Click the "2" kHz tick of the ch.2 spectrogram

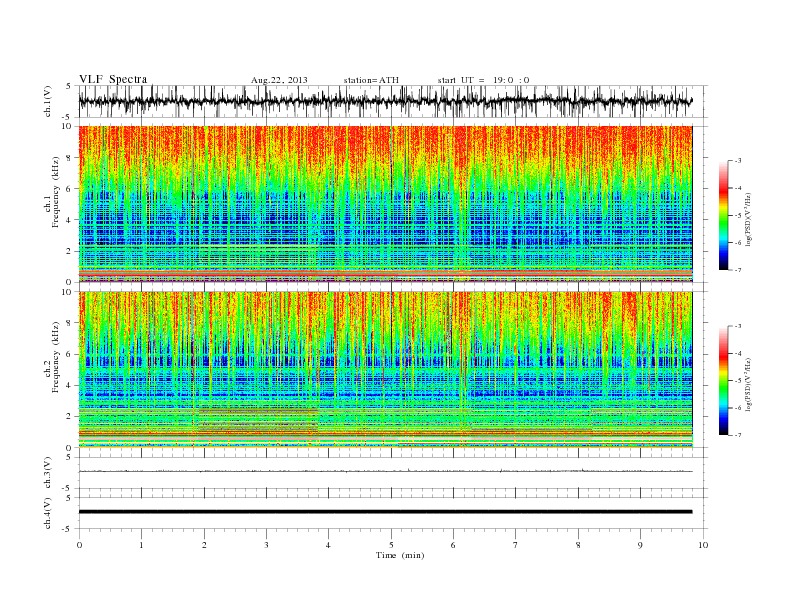pos(69,417)
